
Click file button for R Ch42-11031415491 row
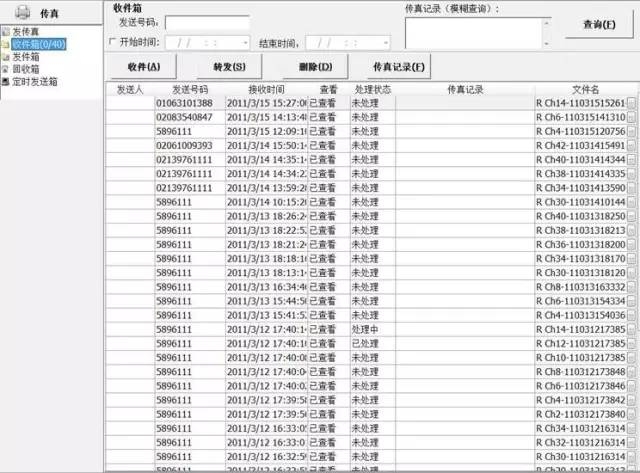[x=631, y=146]
